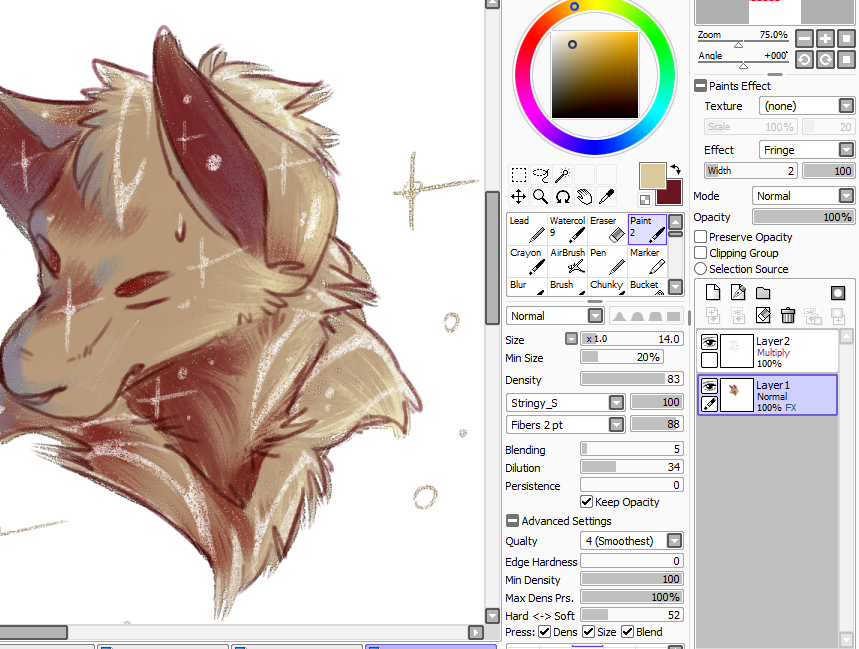
Task: Delete layer with trash icon
Action: (788, 315)
